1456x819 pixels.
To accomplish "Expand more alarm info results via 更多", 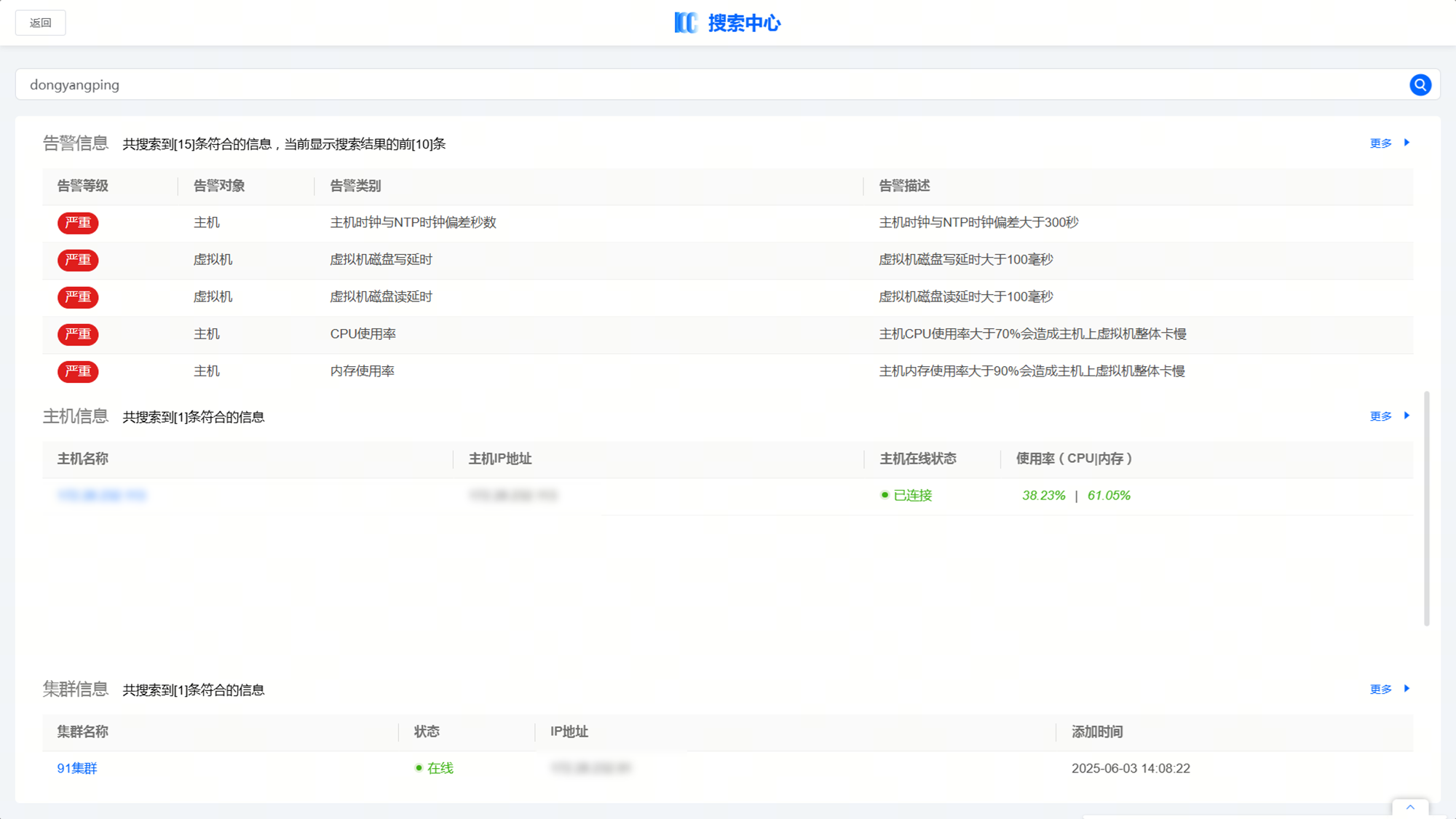I will tap(1380, 143).
